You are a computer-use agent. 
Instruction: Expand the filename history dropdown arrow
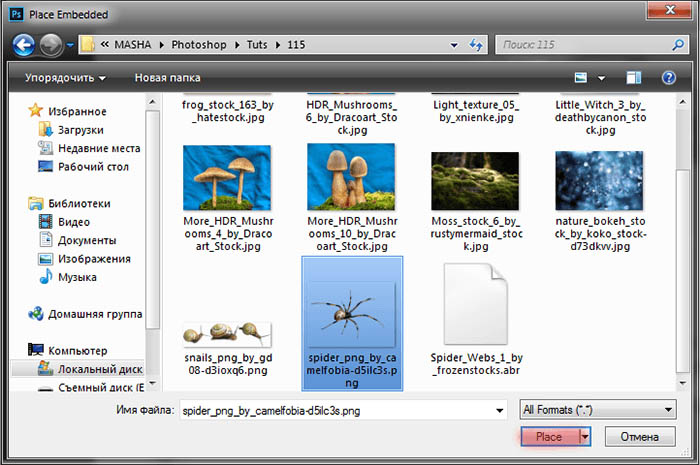[500, 411]
